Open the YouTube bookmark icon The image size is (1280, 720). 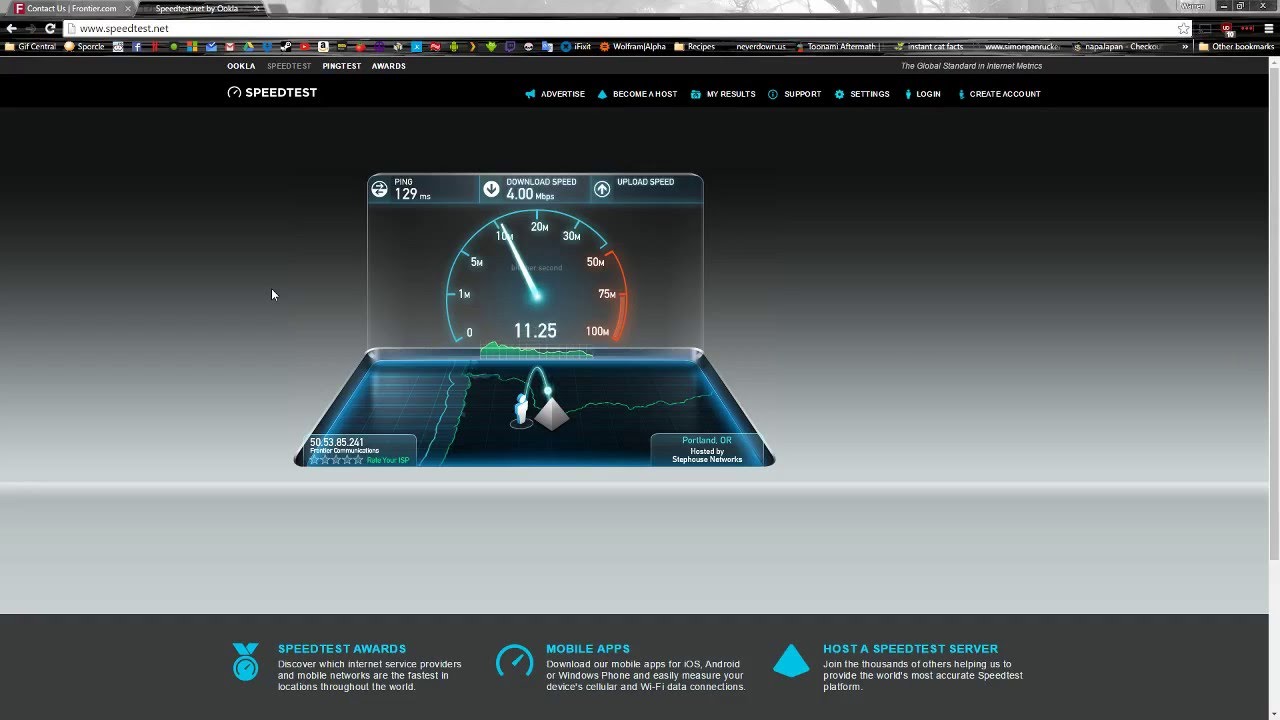(x=304, y=46)
